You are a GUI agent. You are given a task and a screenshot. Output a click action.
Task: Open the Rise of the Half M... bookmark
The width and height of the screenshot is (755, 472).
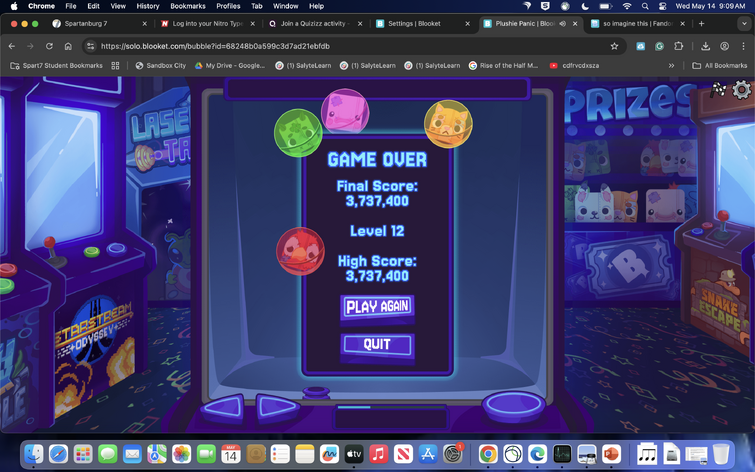503,66
